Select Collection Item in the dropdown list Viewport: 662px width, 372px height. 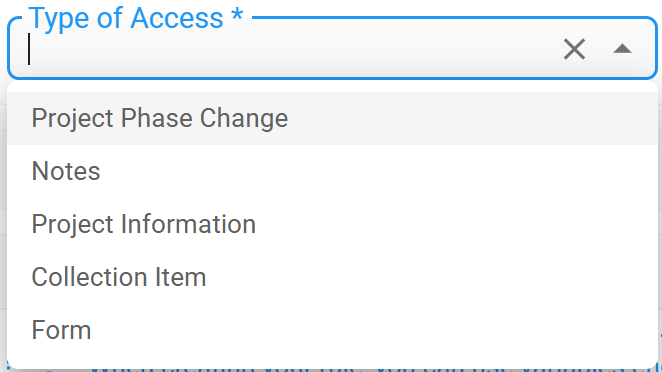coord(332,277)
